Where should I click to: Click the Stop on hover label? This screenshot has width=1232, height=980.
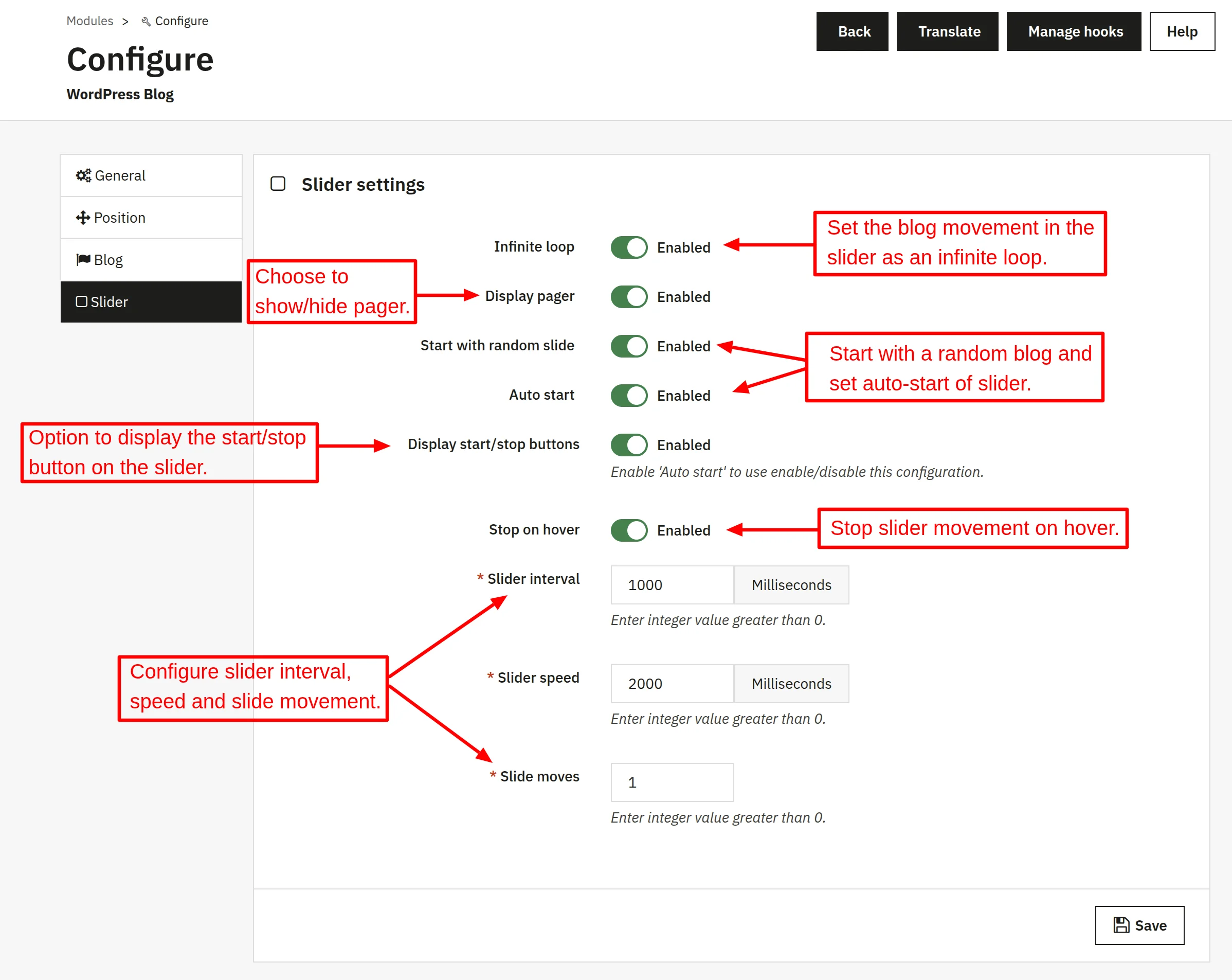click(534, 529)
